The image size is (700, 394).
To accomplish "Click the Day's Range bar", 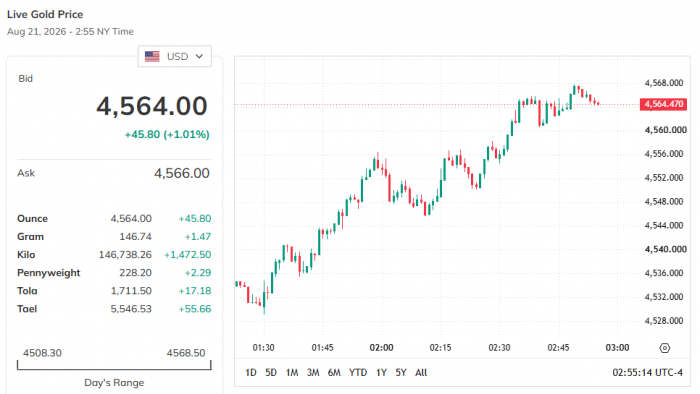I will (x=114, y=365).
